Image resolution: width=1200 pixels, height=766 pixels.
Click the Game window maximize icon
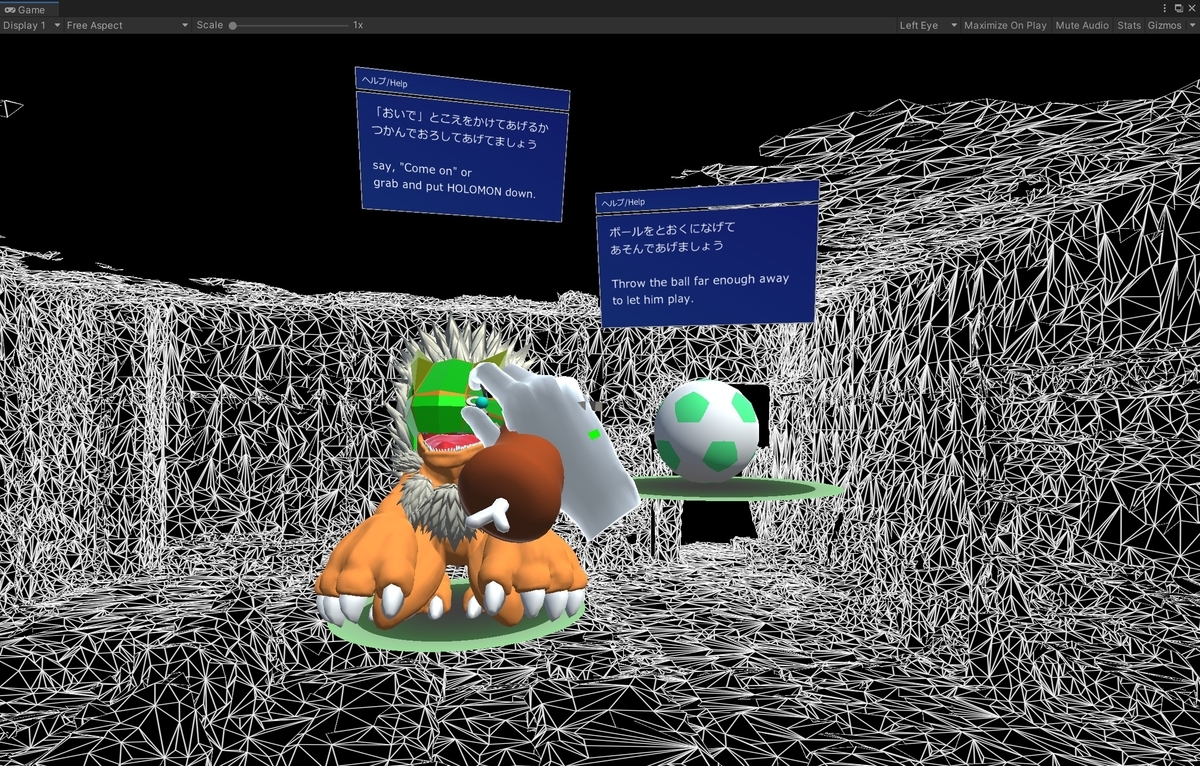(x=1179, y=8)
